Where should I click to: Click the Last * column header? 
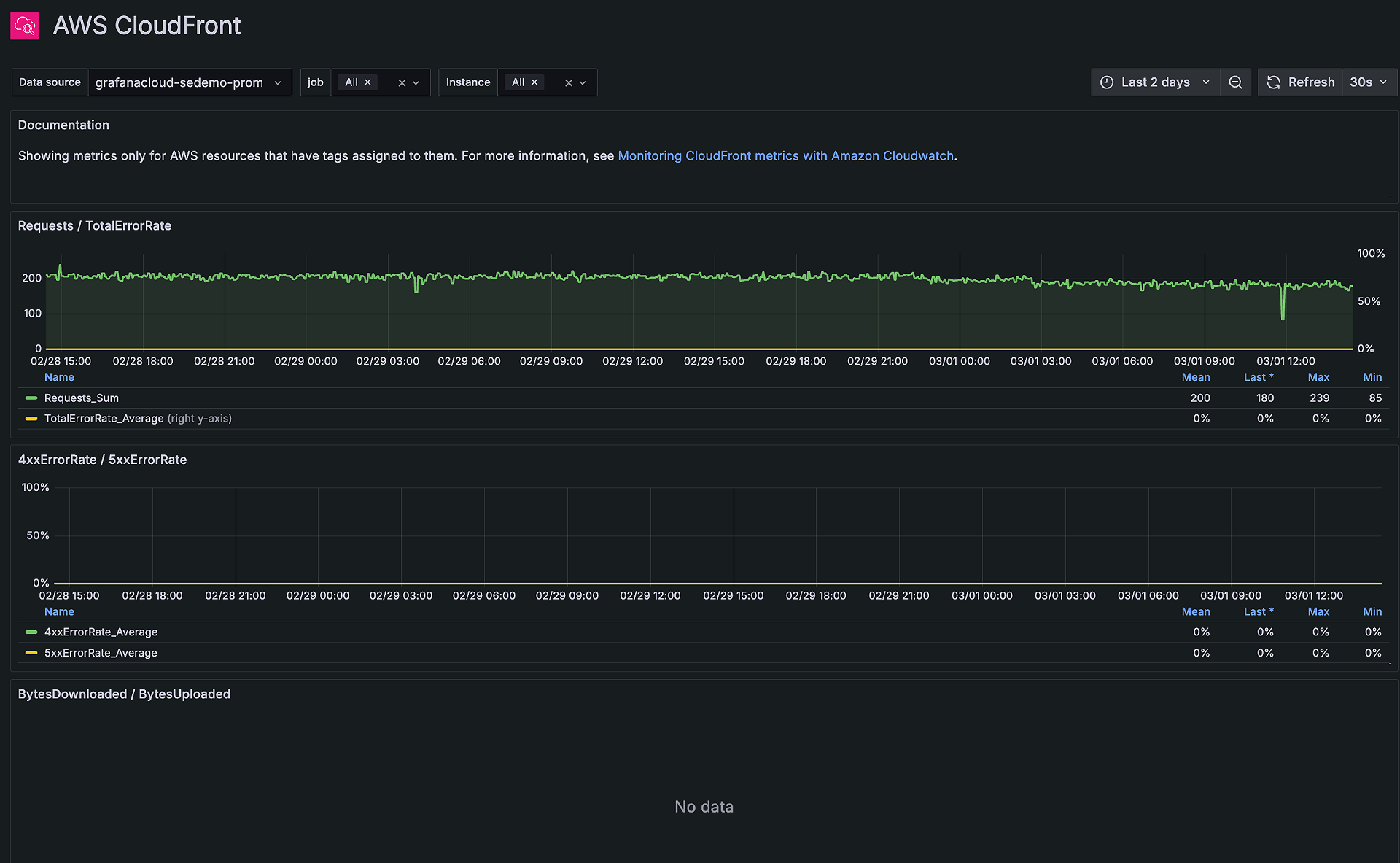point(1259,376)
